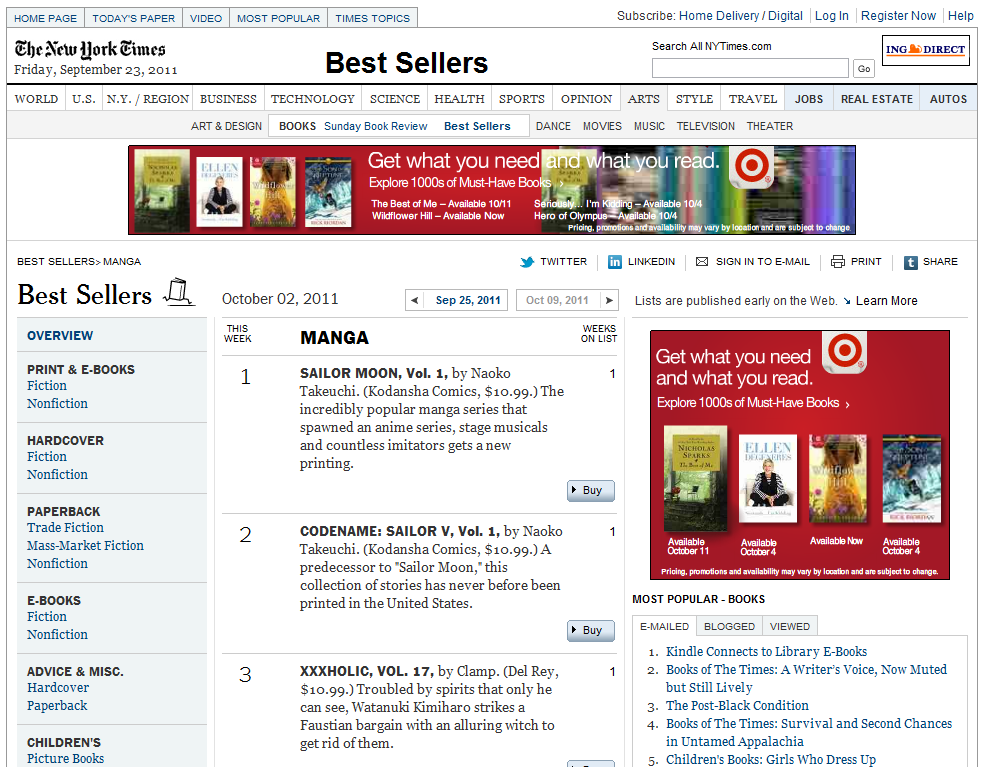Open Advice & Misc. Hardcover list

[x=58, y=688]
